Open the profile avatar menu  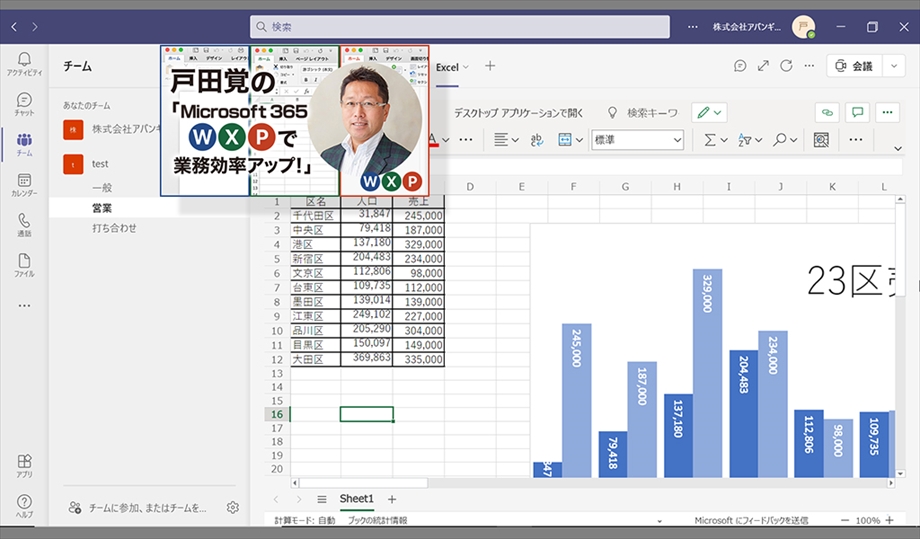click(x=803, y=26)
